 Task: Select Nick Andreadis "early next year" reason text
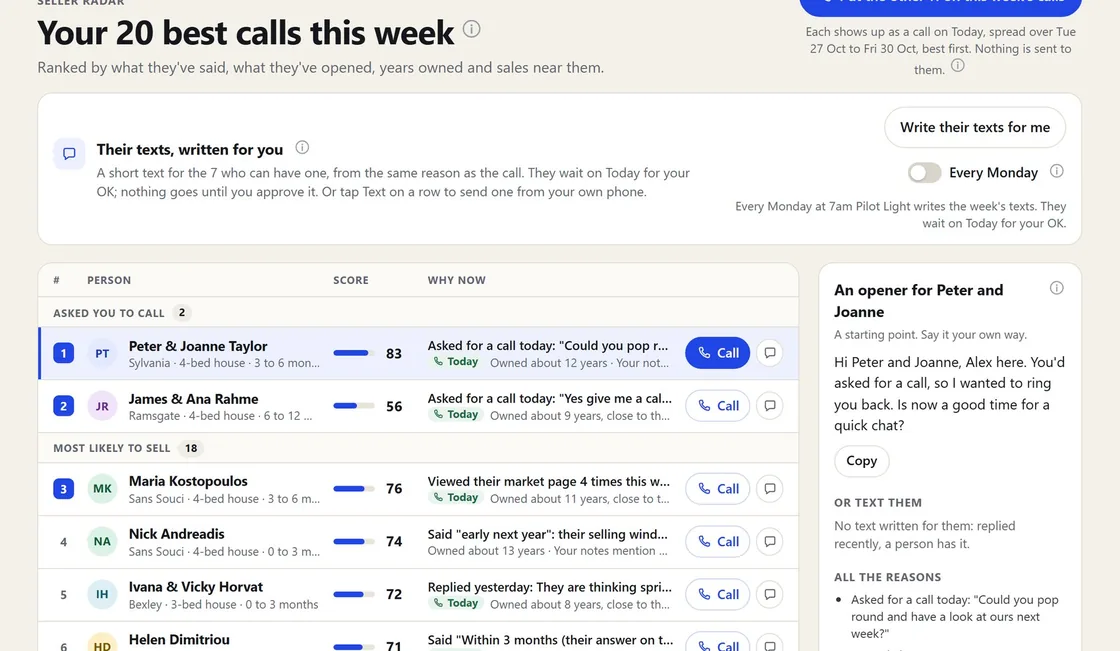click(548, 534)
